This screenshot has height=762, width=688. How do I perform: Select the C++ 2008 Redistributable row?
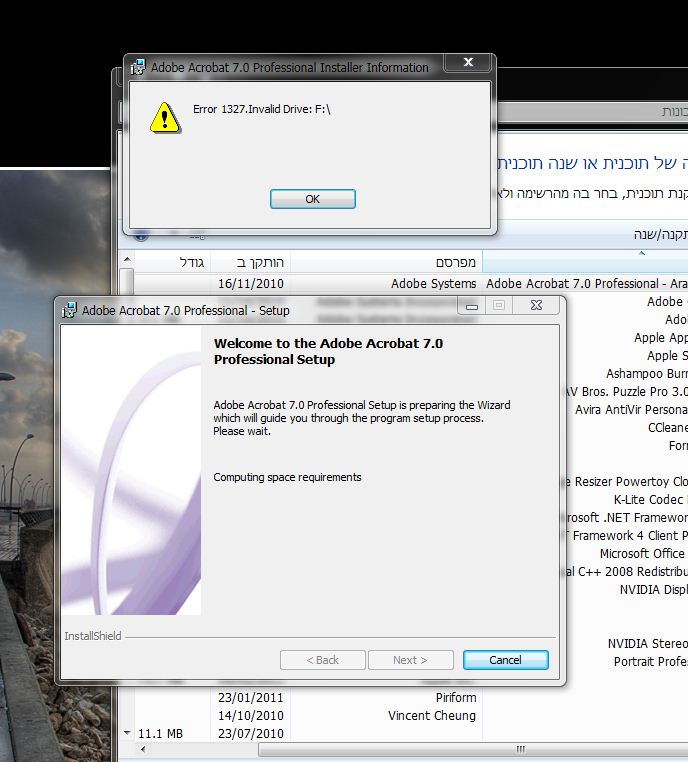pyautogui.click(x=627, y=571)
